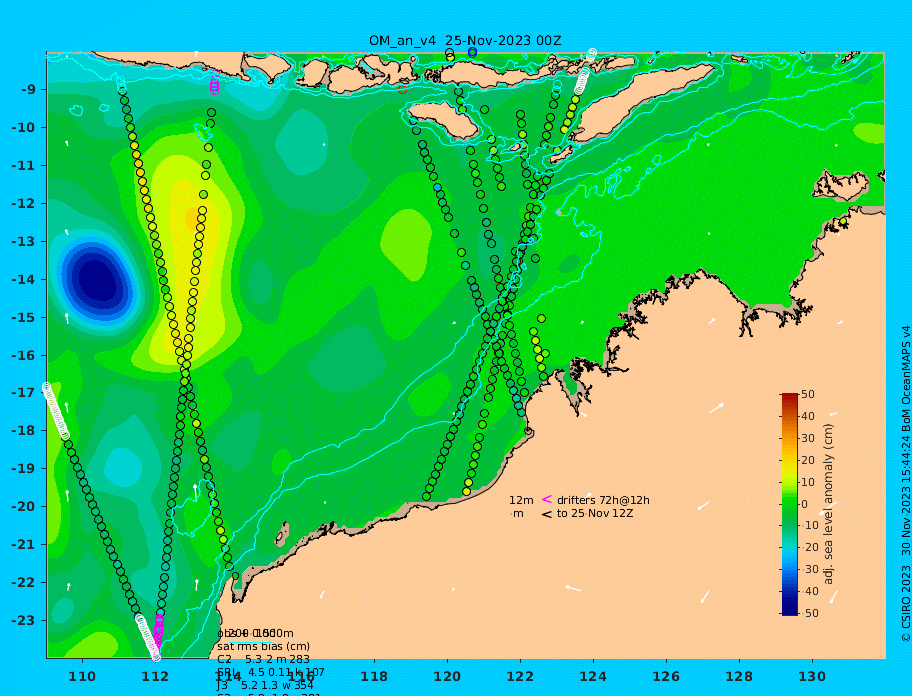Click the map title 'OM_an_v4 25-Nov-2023 00Z'
This screenshot has width=912, height=696.
tap(465, 41)
